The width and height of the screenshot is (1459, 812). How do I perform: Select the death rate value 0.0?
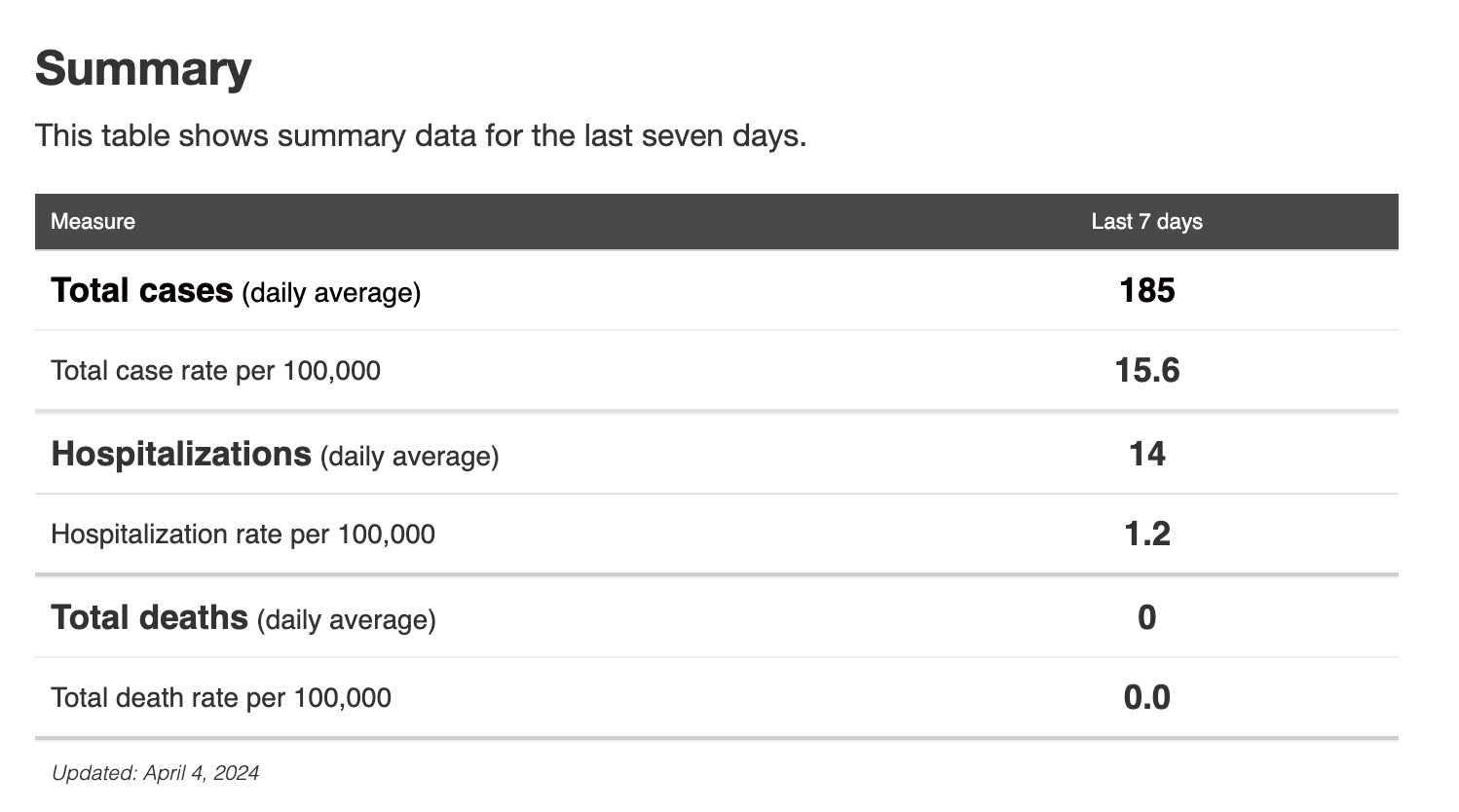point(1146,697)
